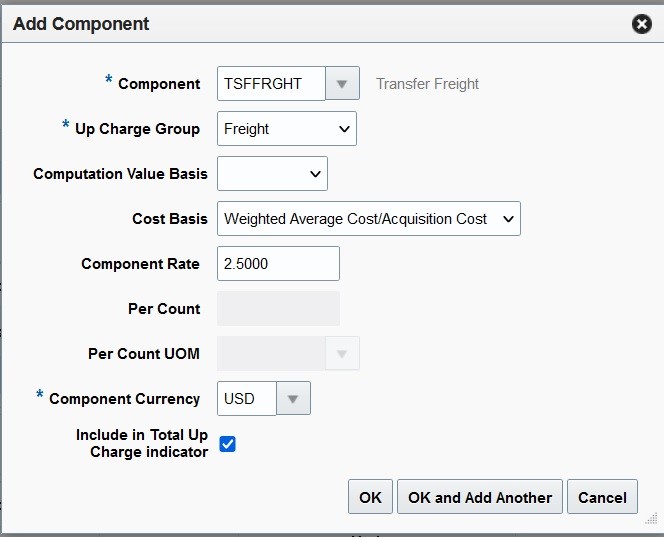The width and height of the screenshot is (664, 540).
Task: Click the Include in Total Up Charge label
Action: coord(142,443)
